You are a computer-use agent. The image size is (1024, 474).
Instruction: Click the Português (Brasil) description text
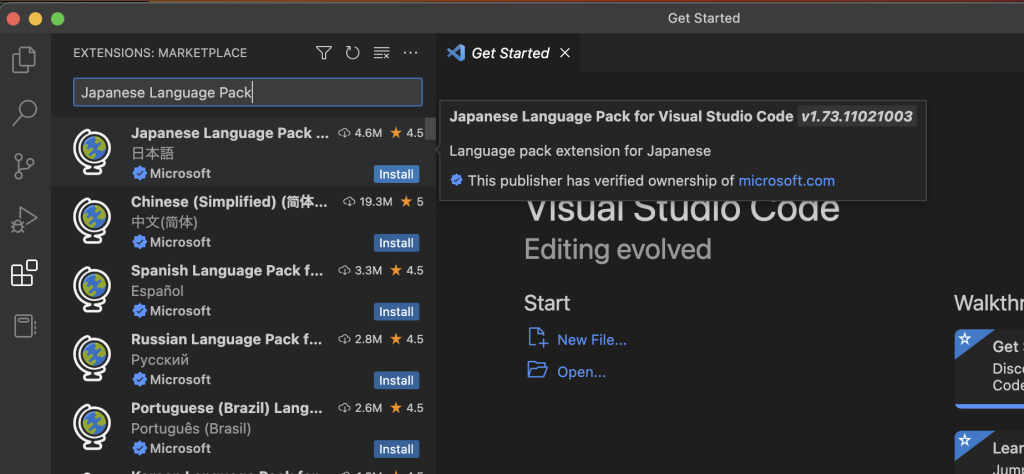click(191, 429)
